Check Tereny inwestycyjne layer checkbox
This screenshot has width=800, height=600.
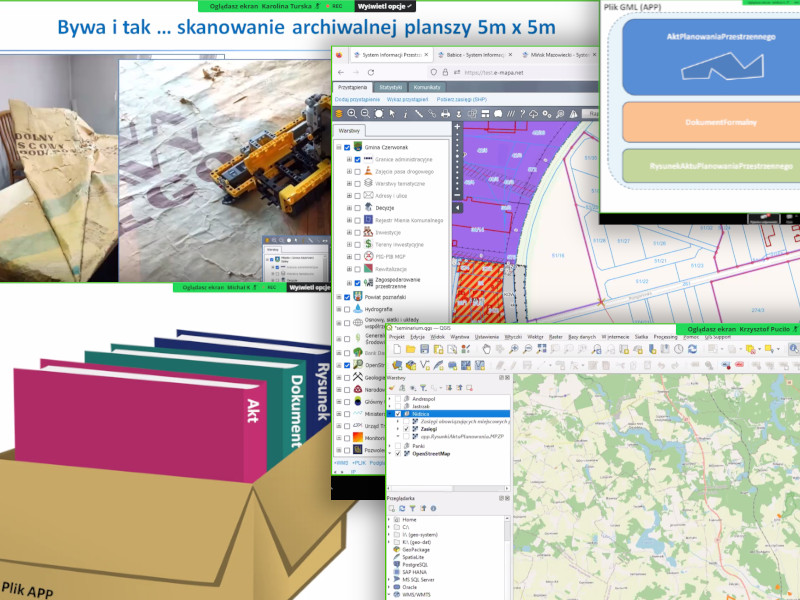point(357,245)
